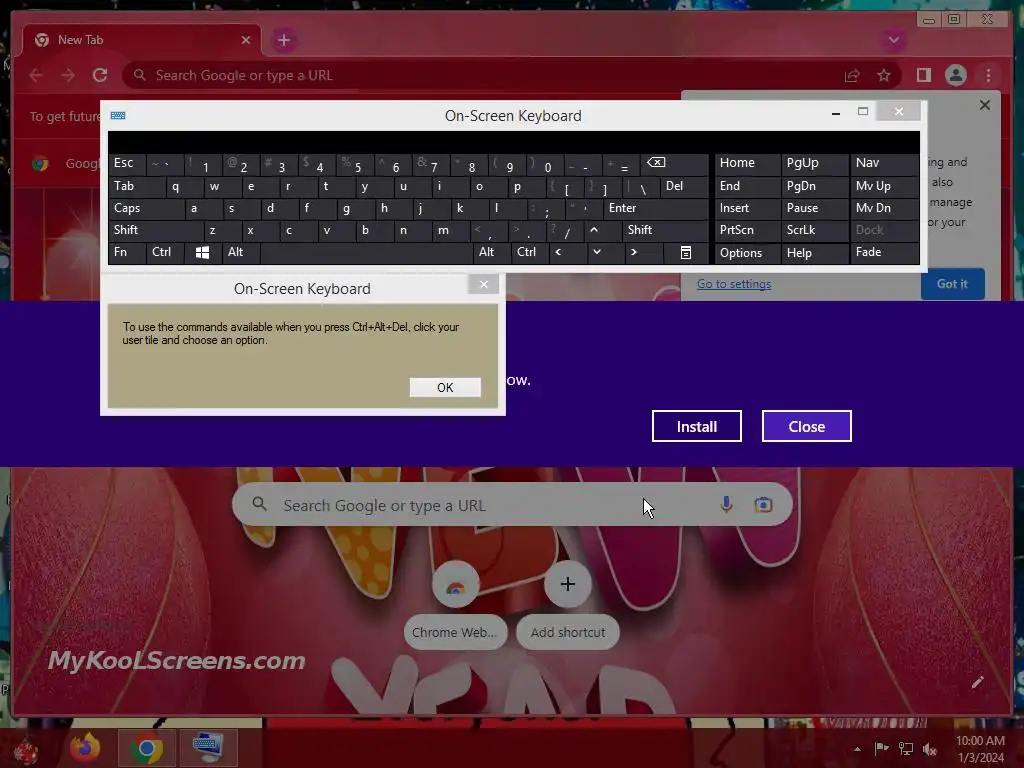Toggle the Fade key
This screenshot has height=768, width=1024.
[884, 252]
